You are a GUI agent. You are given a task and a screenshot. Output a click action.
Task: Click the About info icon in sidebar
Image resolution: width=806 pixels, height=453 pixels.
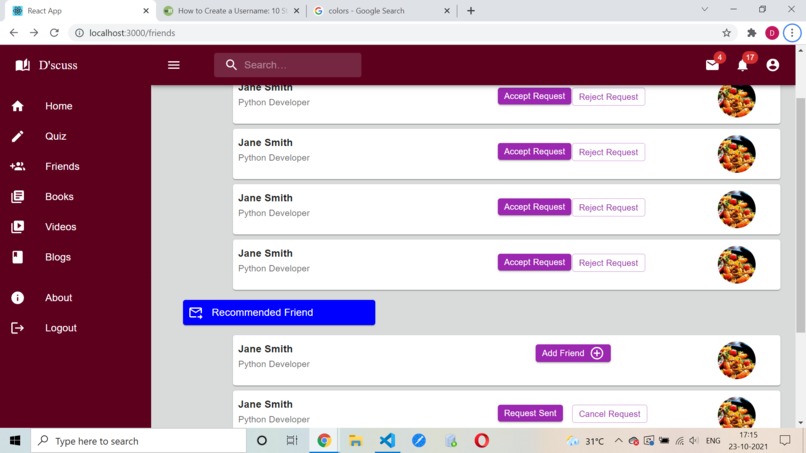(17, 298)
